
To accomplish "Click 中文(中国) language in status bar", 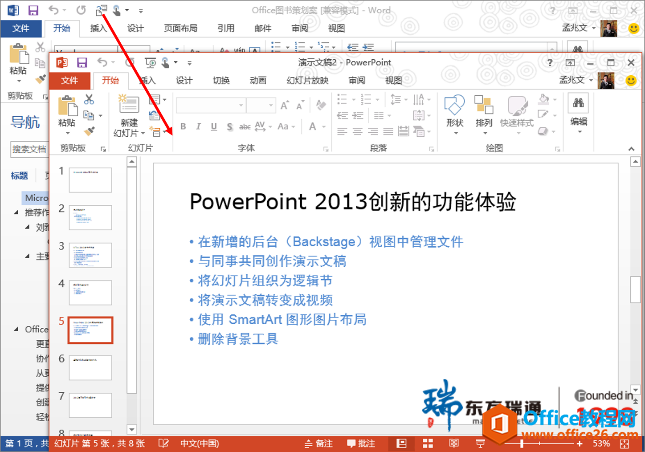I will point(200,443).
